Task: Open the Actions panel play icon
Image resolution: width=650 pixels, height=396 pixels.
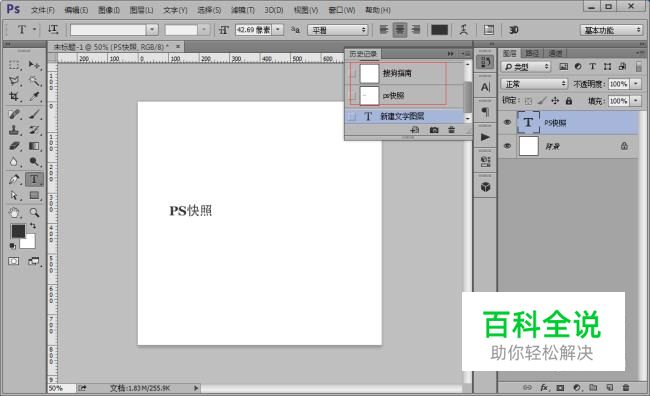Action: [x=485, y=137]
